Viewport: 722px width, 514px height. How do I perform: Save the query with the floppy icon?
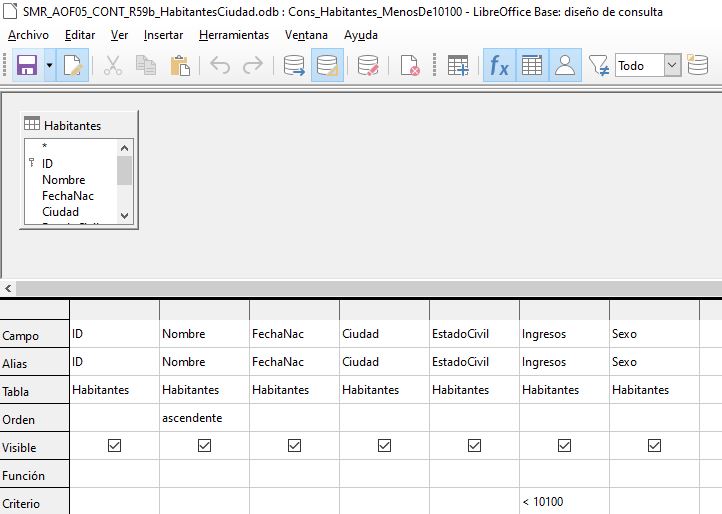(27, 65)
